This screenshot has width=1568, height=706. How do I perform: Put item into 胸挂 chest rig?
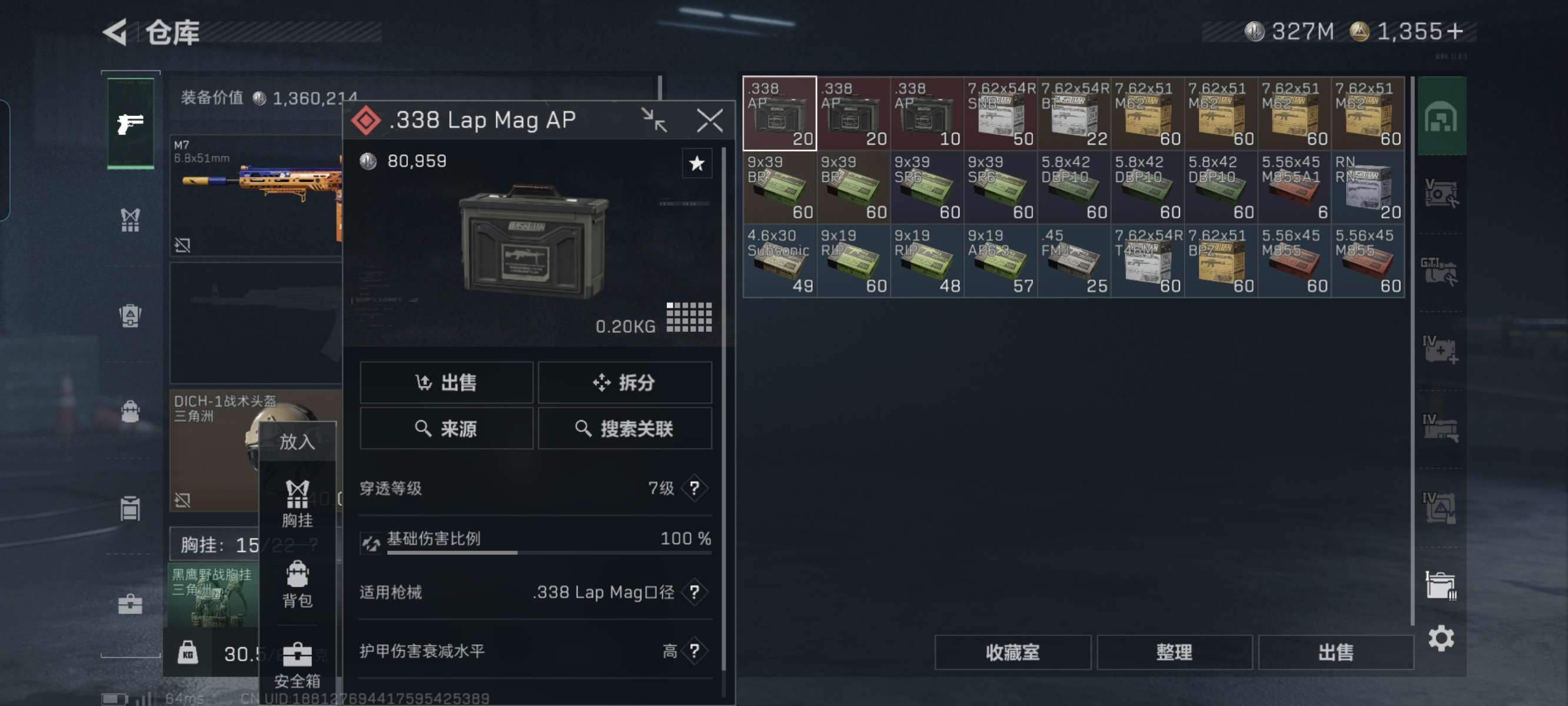click(297, 504)
